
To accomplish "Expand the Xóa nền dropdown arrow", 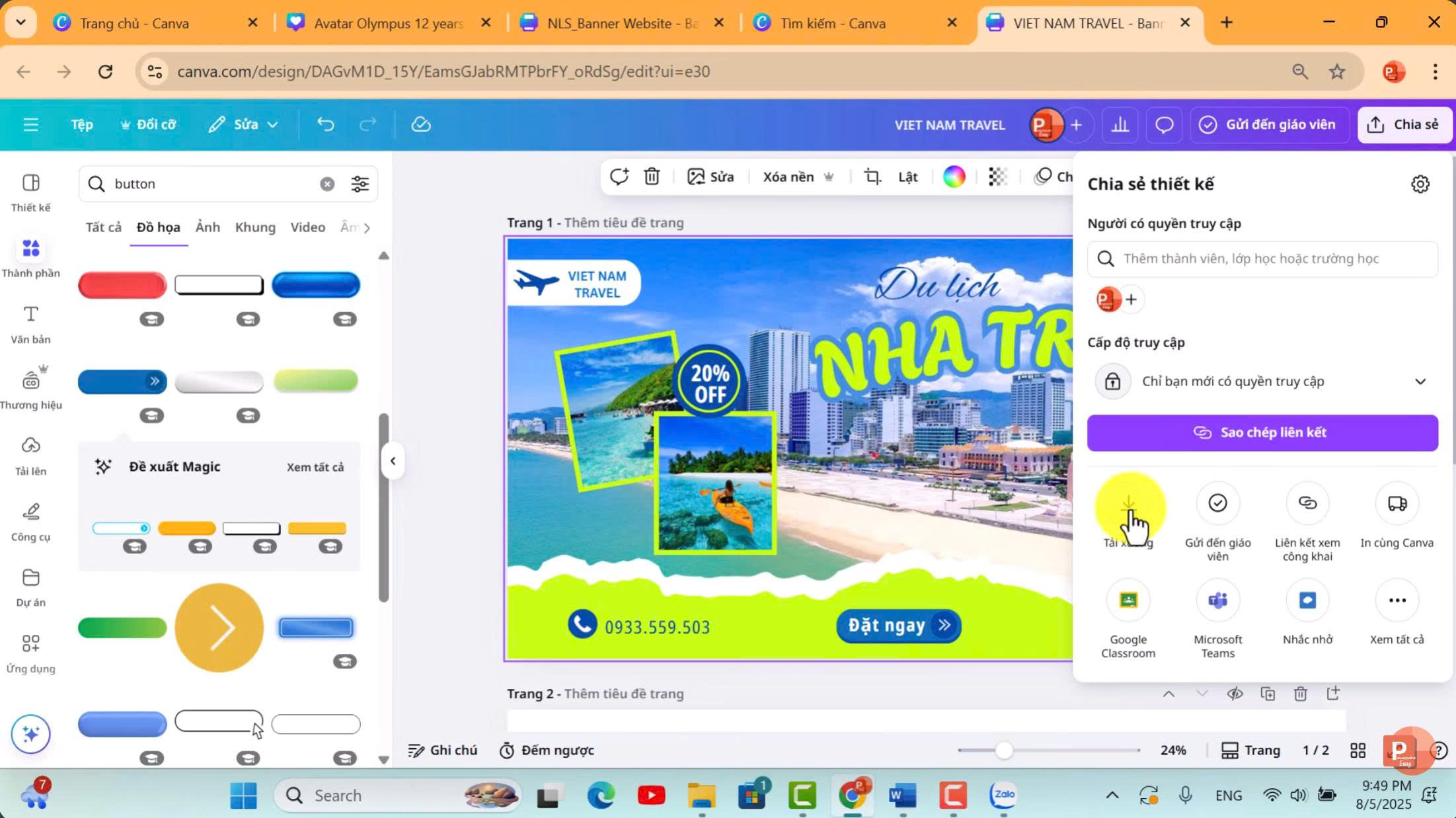I will (x=829, y=177).
